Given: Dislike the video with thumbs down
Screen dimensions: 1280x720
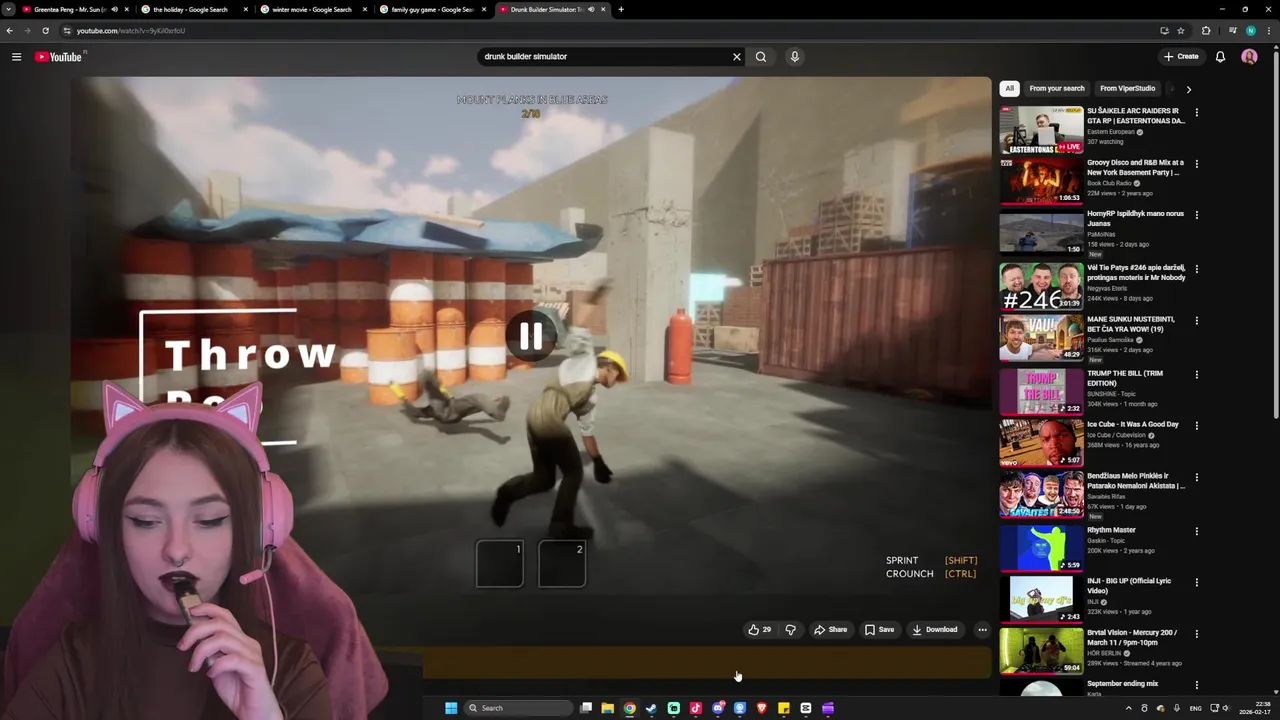Looking at the screenshot, I should tap(790, 630).
